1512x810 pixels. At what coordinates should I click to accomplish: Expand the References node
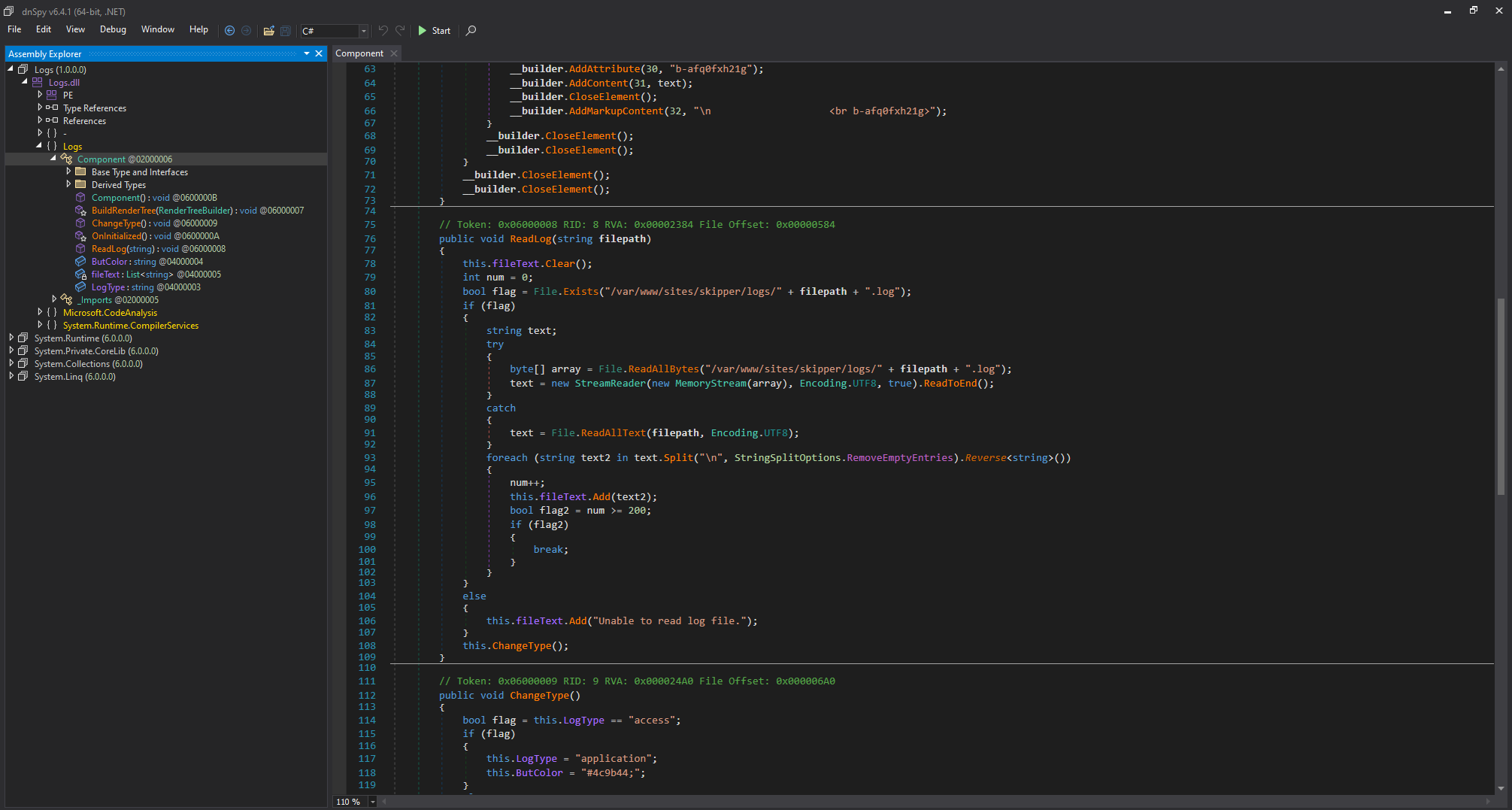(x=40, y=120)
